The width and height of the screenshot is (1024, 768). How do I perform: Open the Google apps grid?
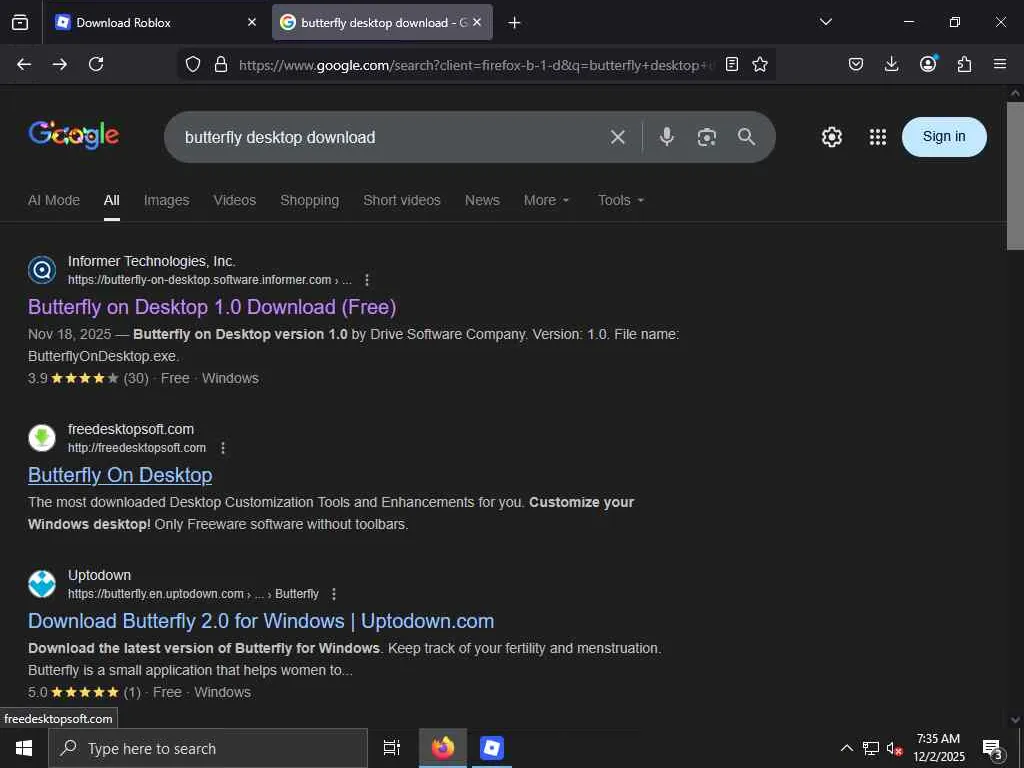pyautogui.click(x=878, y=137)
